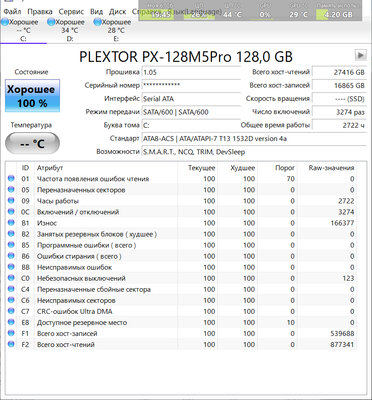The height and width of the screenshot is (400, 372).
Task: Click status circle for CRC-ошибок Ultra DMA
Action: [11, 311]
